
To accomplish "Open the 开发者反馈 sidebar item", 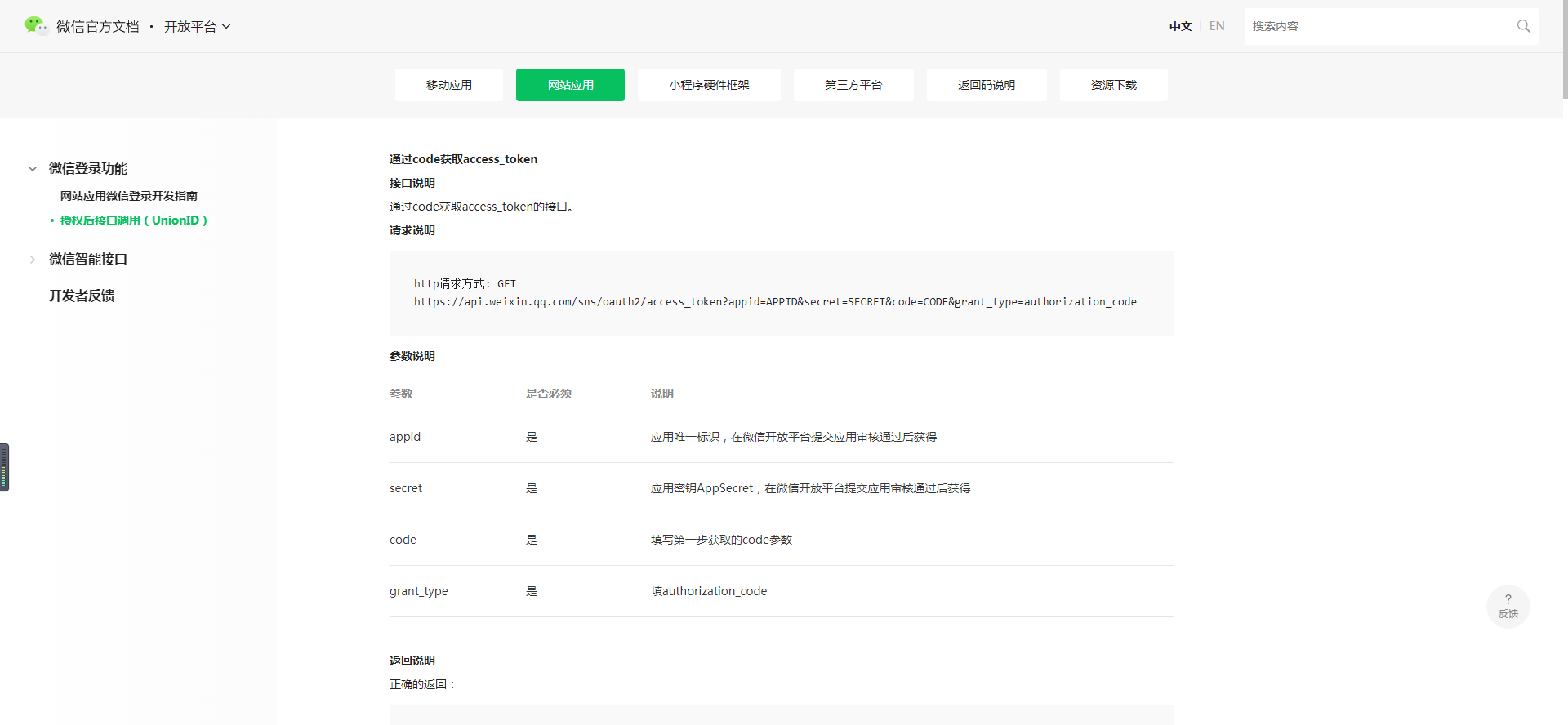I will pyautogui.click(x=82, y=296).
